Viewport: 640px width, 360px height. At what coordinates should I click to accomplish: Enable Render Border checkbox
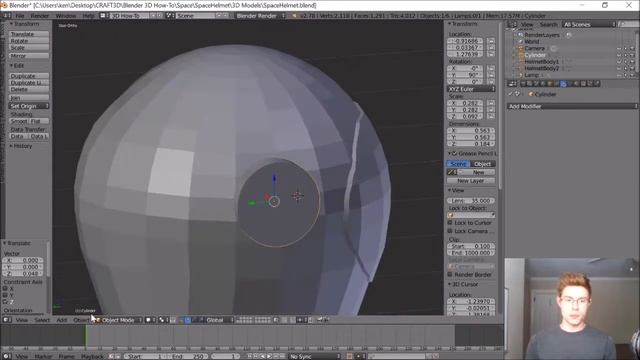coord(450,275)
